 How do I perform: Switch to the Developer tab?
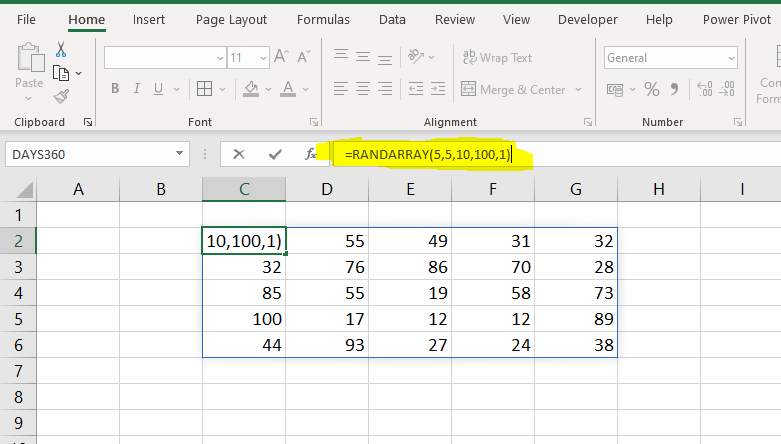(588, 19)
